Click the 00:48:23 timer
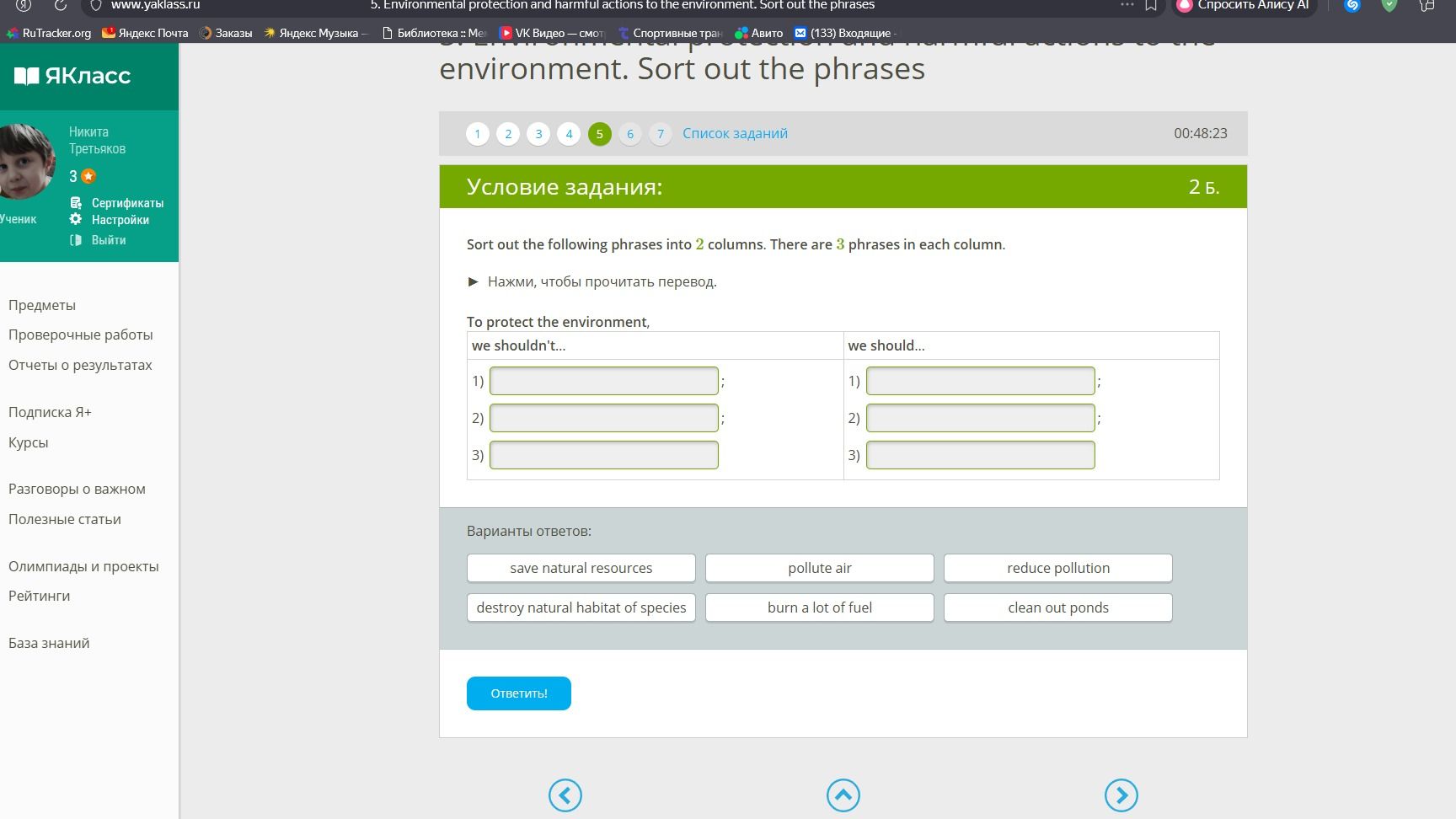Screen dimensions: 1456x819 click(1201, 133)
